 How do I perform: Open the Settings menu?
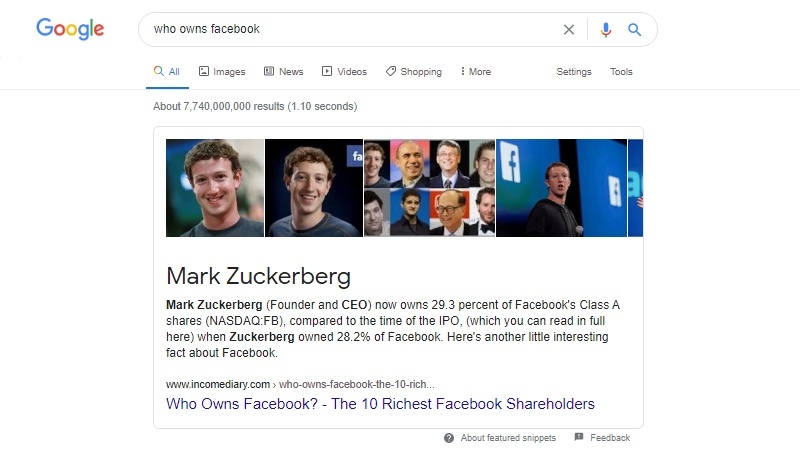574,72
